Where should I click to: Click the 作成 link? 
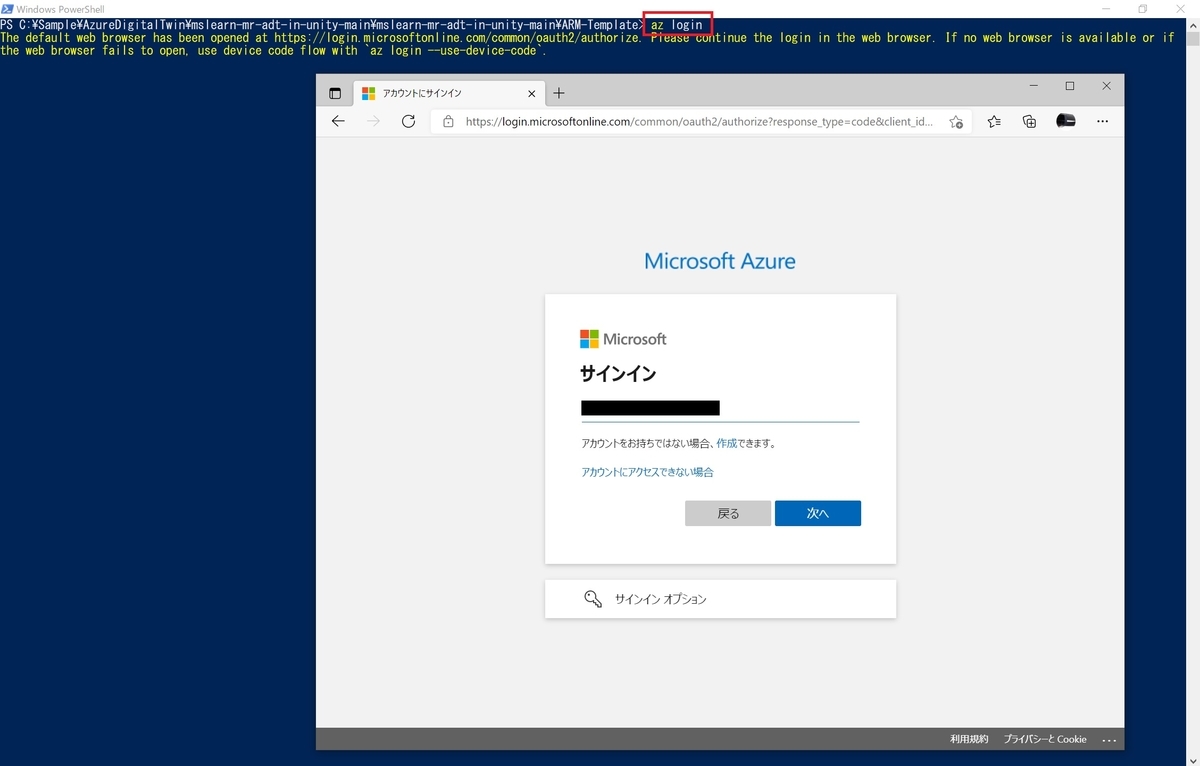[x=727, y=443]
